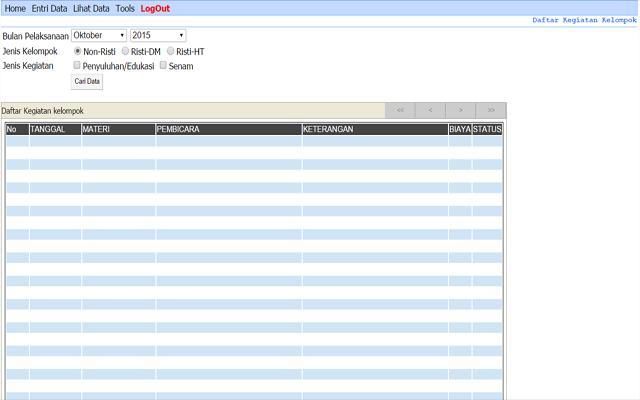Expand the 2015 year dropdown
Viewport: 640px width, 400px height.
point(158,35)
